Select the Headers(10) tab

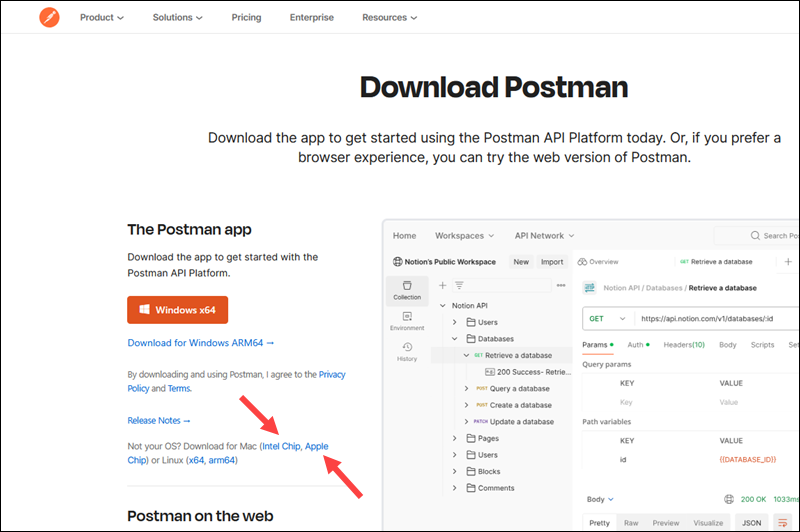pos(684,345)
